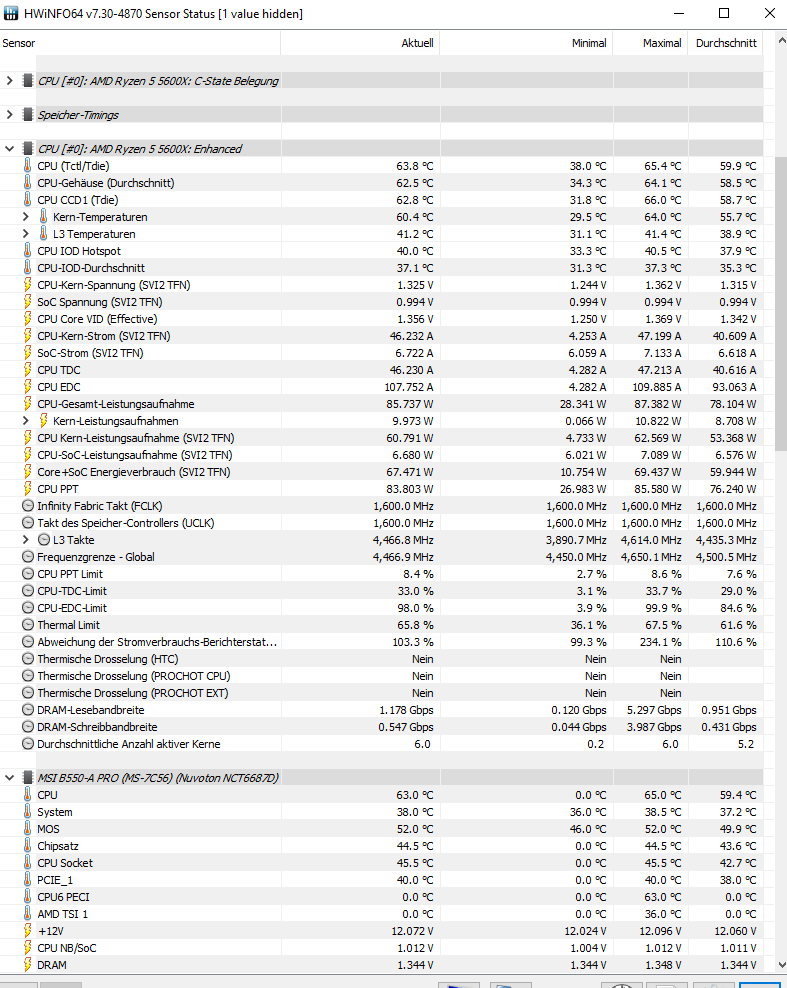The height and width of the screenshot is (988, 787).
Task: Click thermometer icon for CPU CCD1 (Tdie)
Action: coord(27,200)
